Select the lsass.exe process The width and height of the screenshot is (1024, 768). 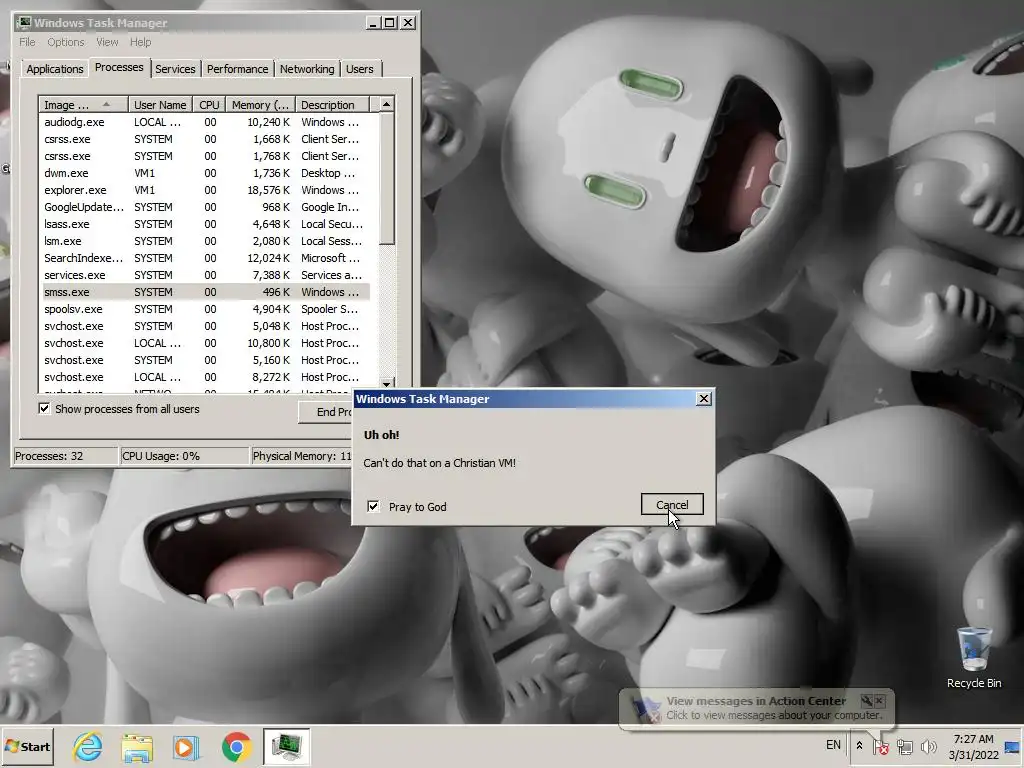[206, 224]
